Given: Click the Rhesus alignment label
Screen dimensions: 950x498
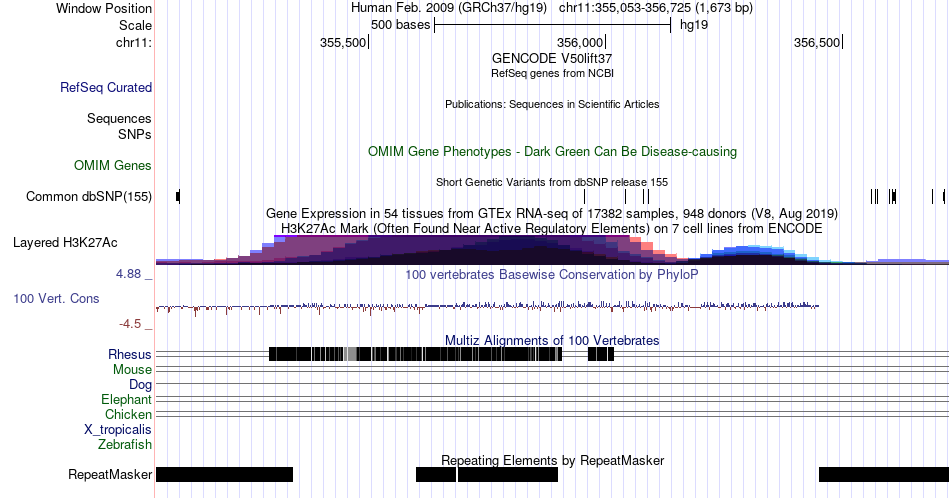Looking at the screenshot, I should (130, 354).
